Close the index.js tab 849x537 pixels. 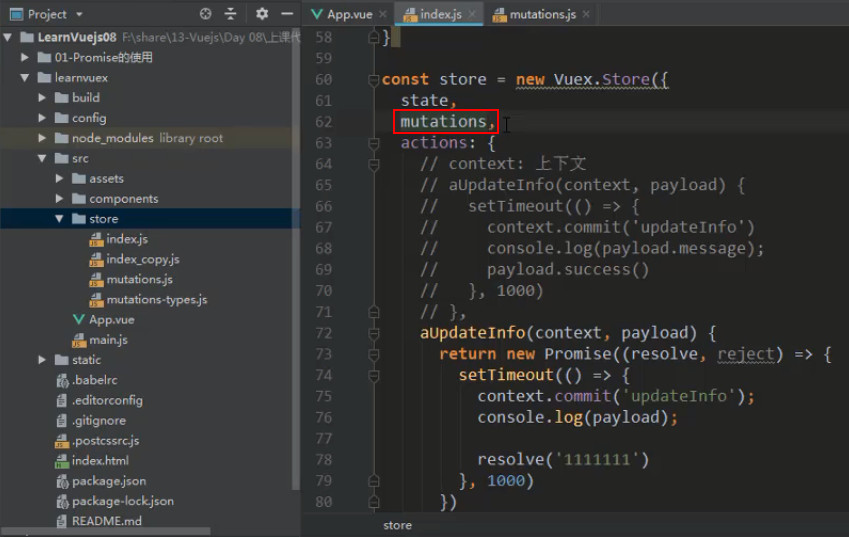click(x=472, y=14)
